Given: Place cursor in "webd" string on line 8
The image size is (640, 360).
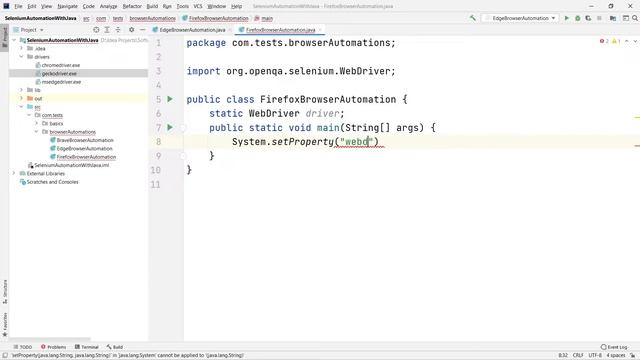Looking at the screenshot, I should [357, 142].
